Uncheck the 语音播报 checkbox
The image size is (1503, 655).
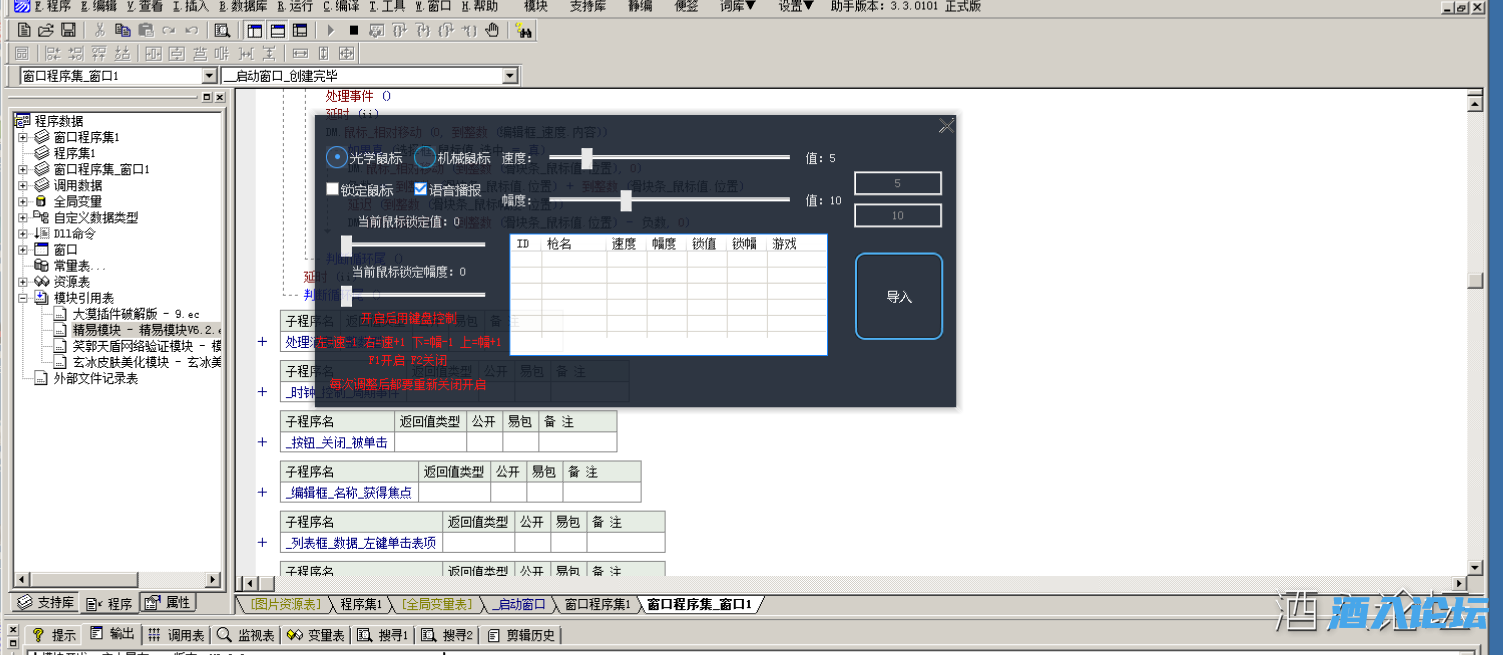420,189
